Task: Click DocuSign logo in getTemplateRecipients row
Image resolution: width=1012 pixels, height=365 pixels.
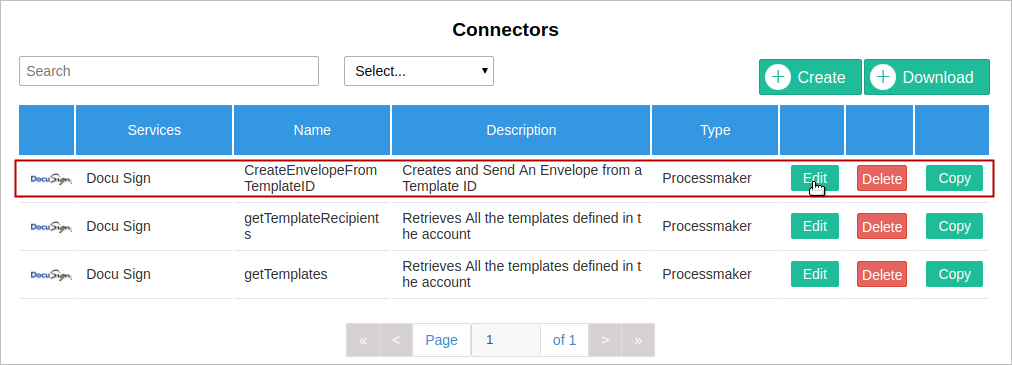Action: point(51,226)
